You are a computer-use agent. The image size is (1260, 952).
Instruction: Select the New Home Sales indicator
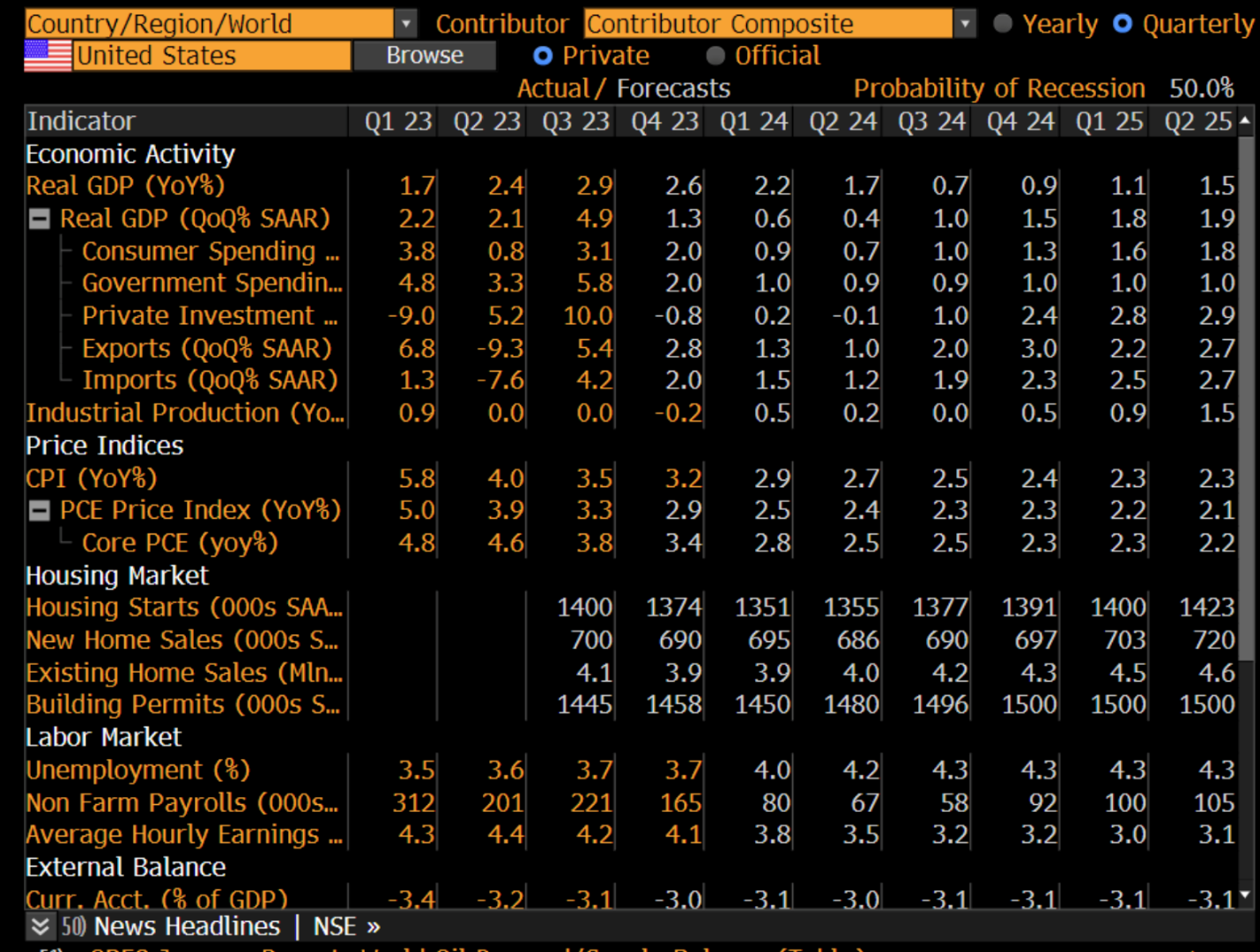pos(182,639)
